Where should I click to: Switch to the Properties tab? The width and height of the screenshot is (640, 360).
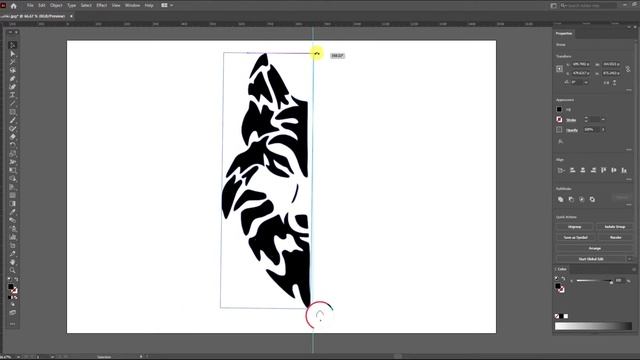[564, 33]
